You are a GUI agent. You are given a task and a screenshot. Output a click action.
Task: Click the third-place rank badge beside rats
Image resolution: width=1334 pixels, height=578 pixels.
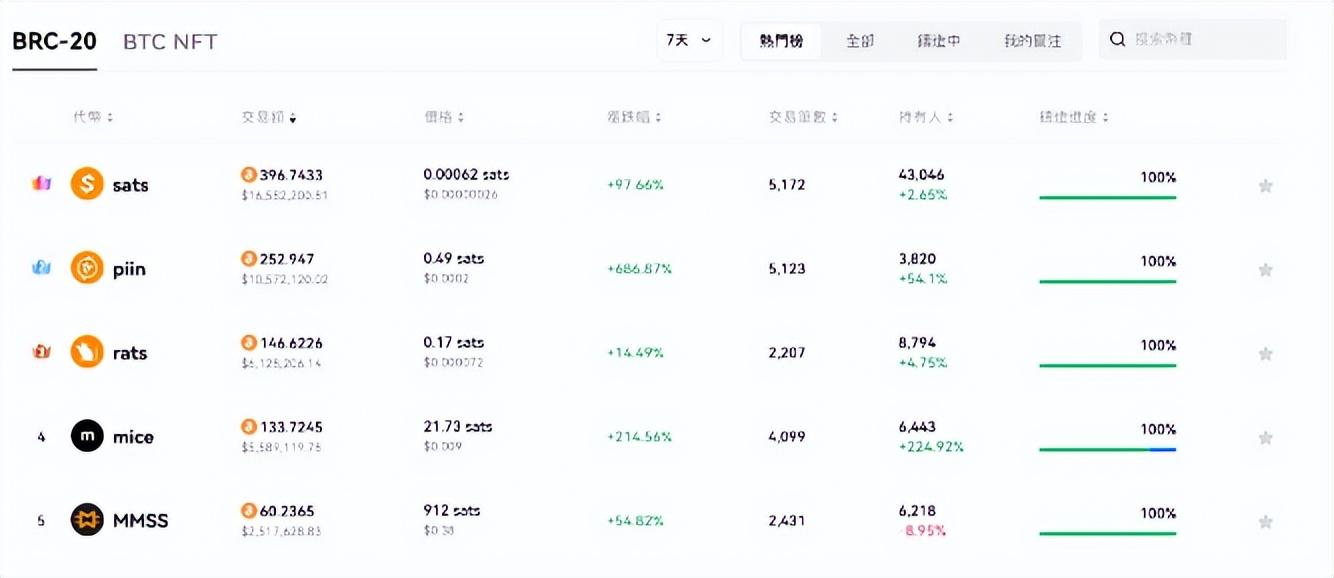click(41, 352)
